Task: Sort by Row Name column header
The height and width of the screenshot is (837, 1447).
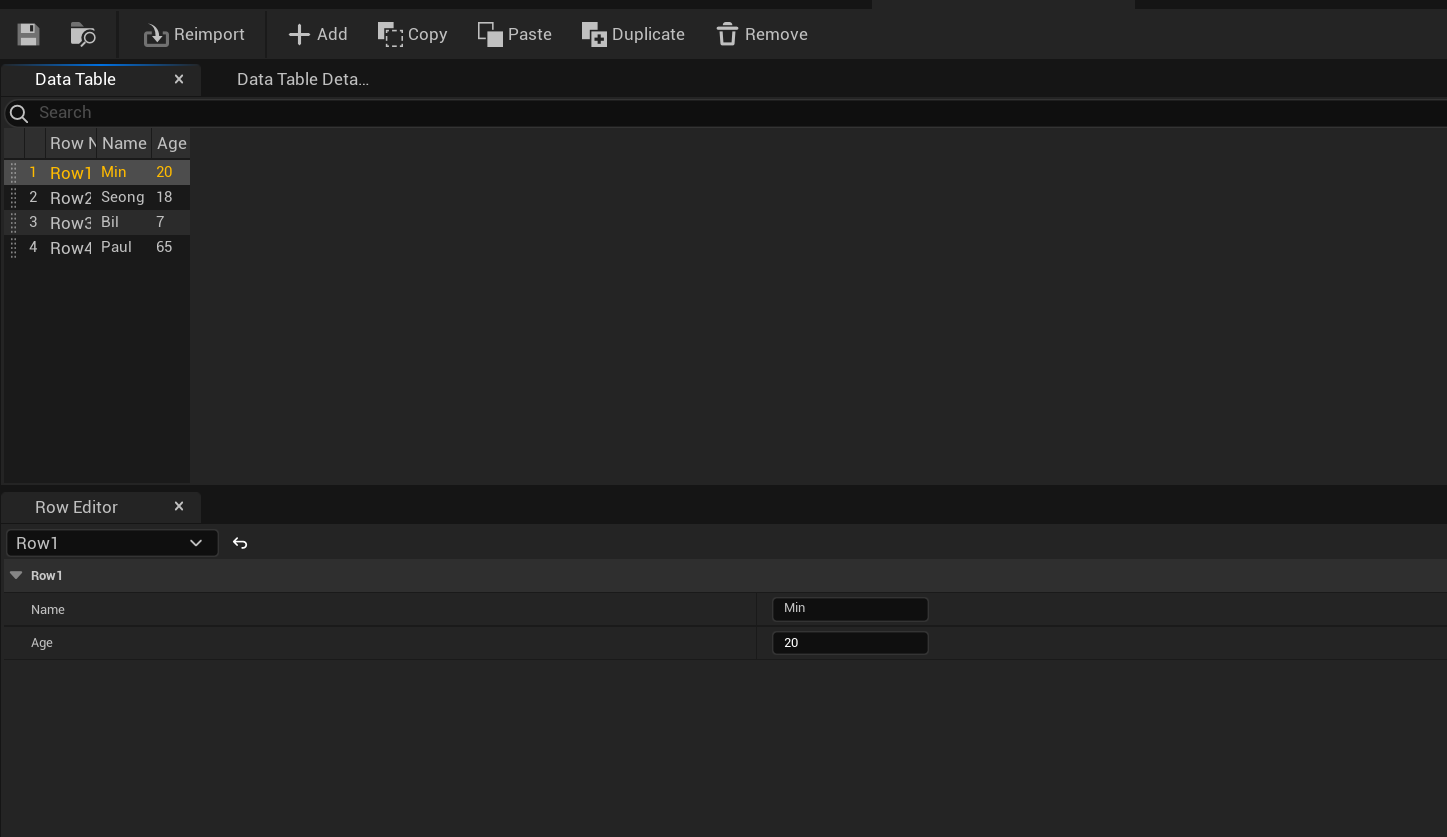Action: click(x=72, y=143)
